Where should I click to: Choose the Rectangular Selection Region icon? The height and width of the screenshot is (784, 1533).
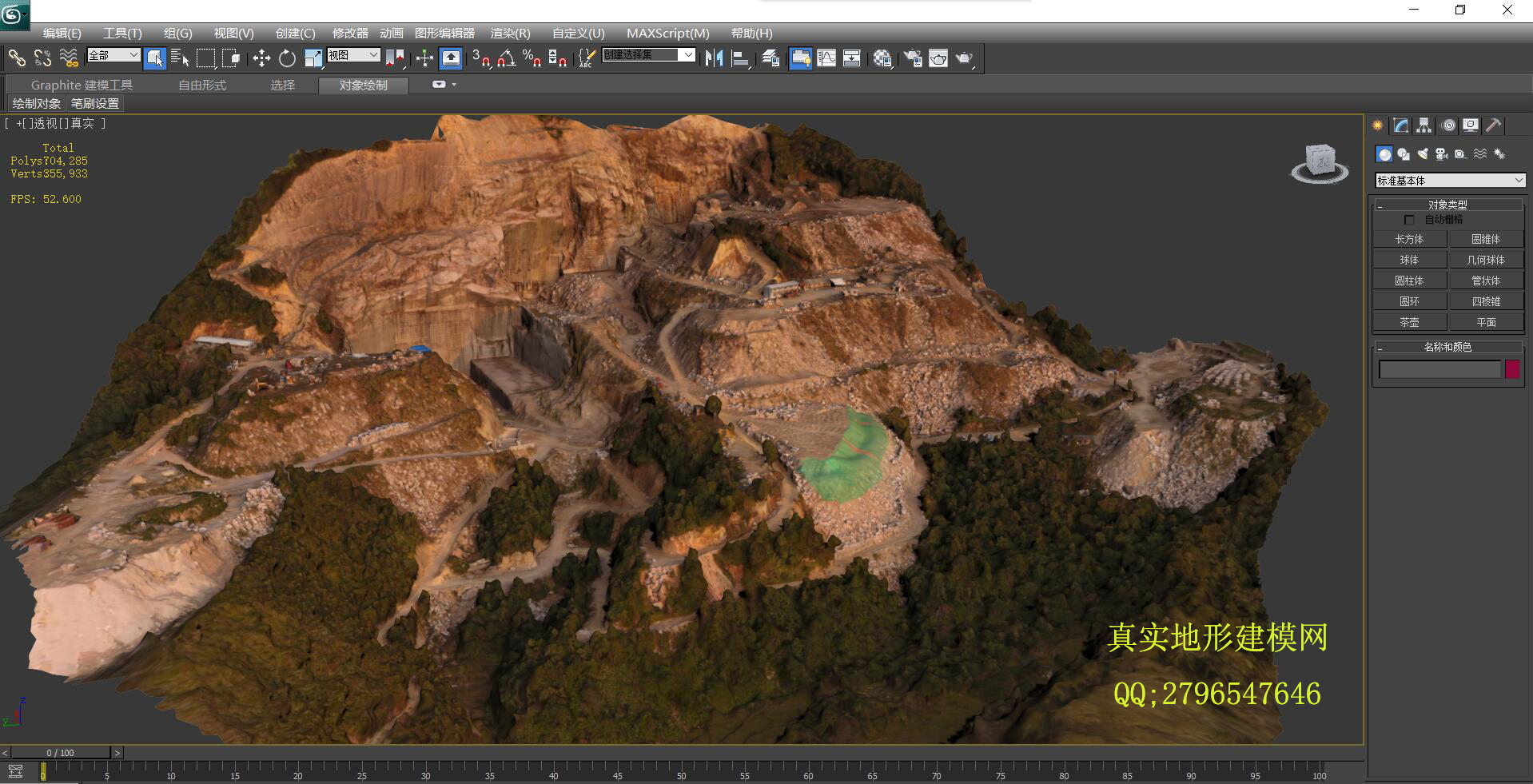(x=206, y=58)
